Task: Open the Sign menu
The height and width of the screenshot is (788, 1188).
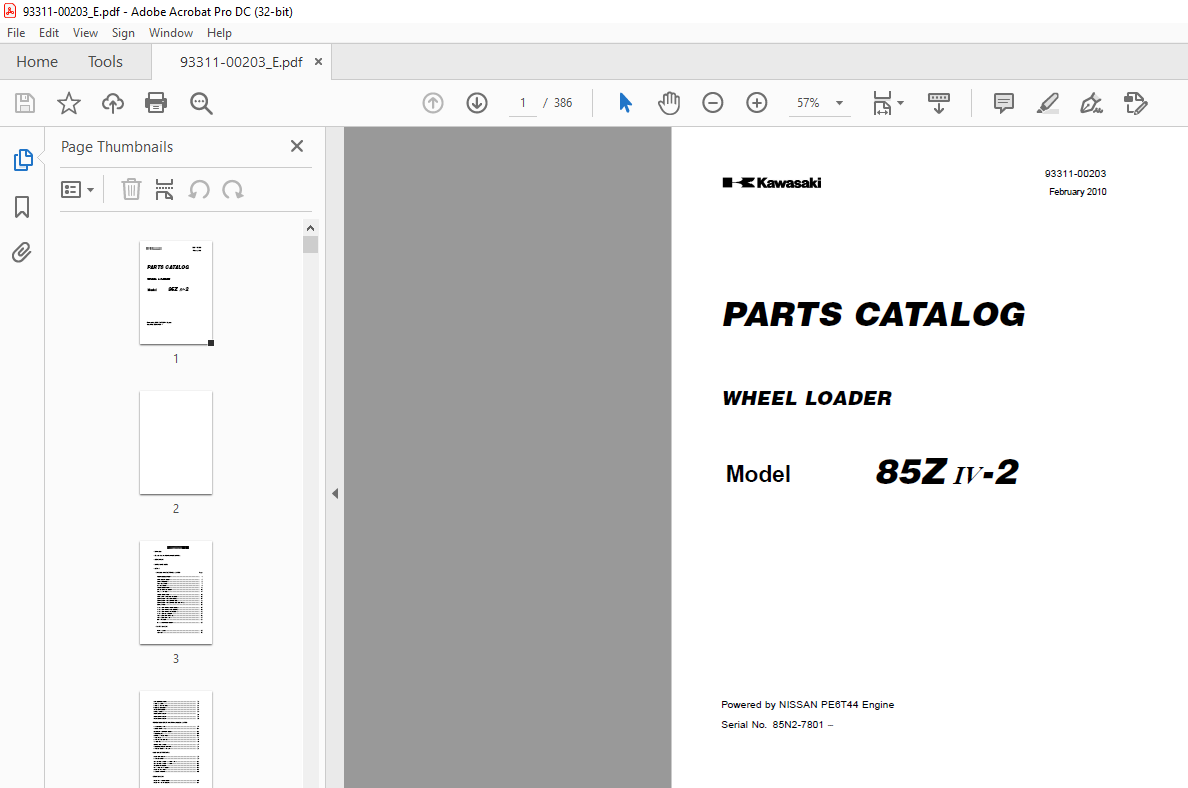Action: (x=123, y=33)
